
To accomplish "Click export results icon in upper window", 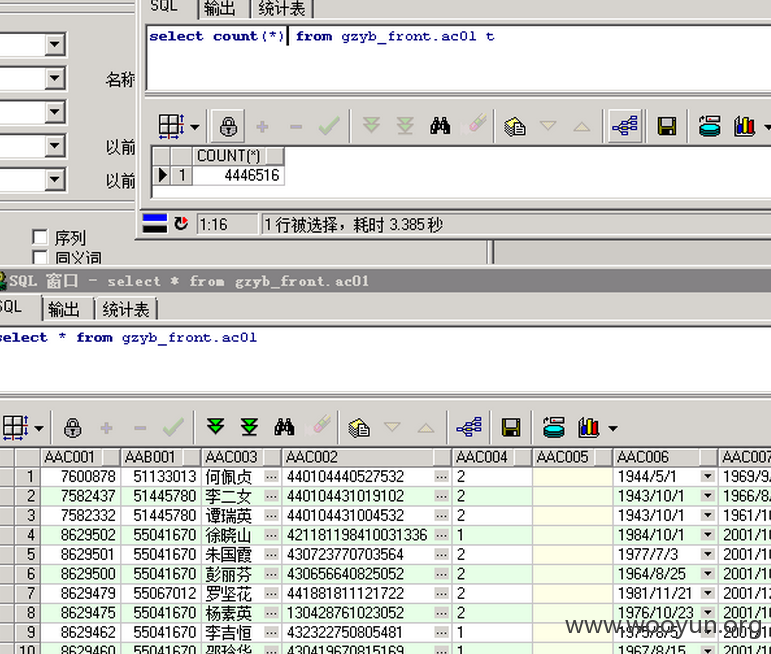I will (710, 126).
